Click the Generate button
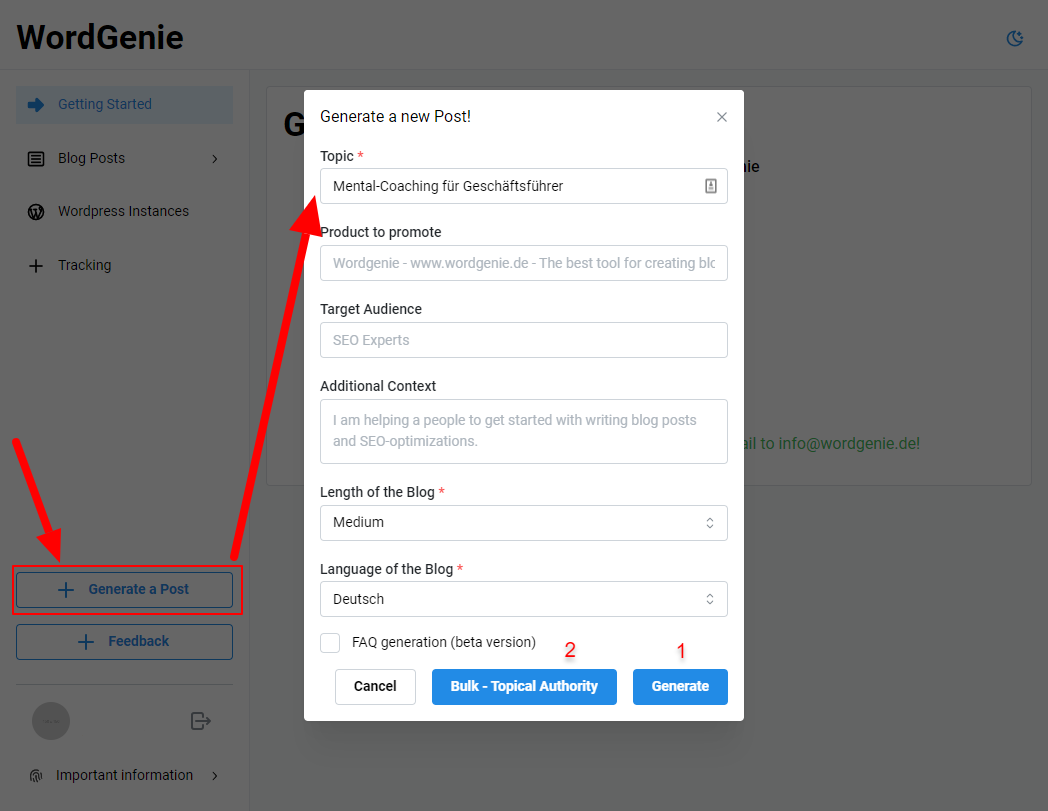This screenshot has height=811, width=1048. click(x=680, y=687)
